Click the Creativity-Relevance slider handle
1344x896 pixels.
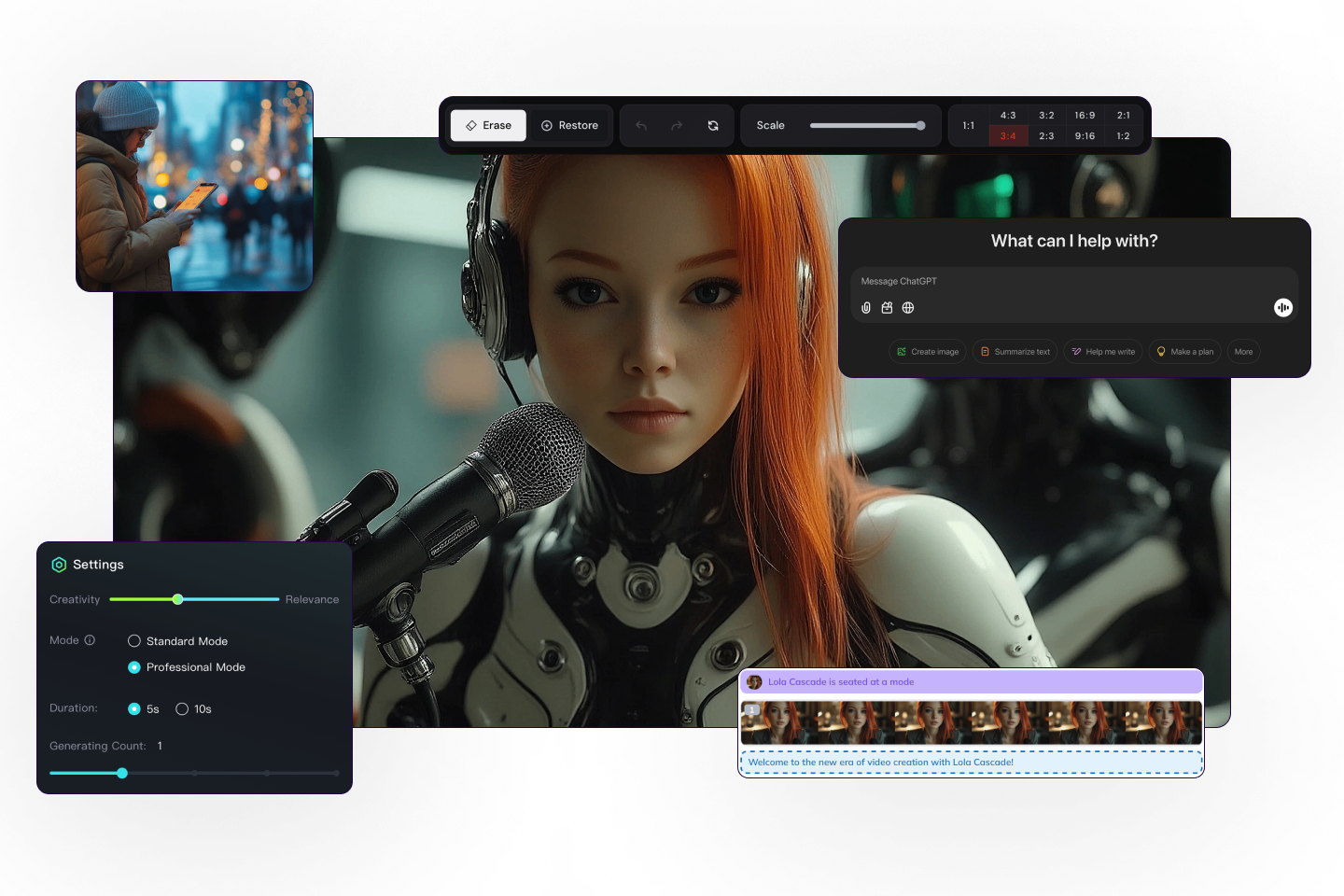click(178, 599)
